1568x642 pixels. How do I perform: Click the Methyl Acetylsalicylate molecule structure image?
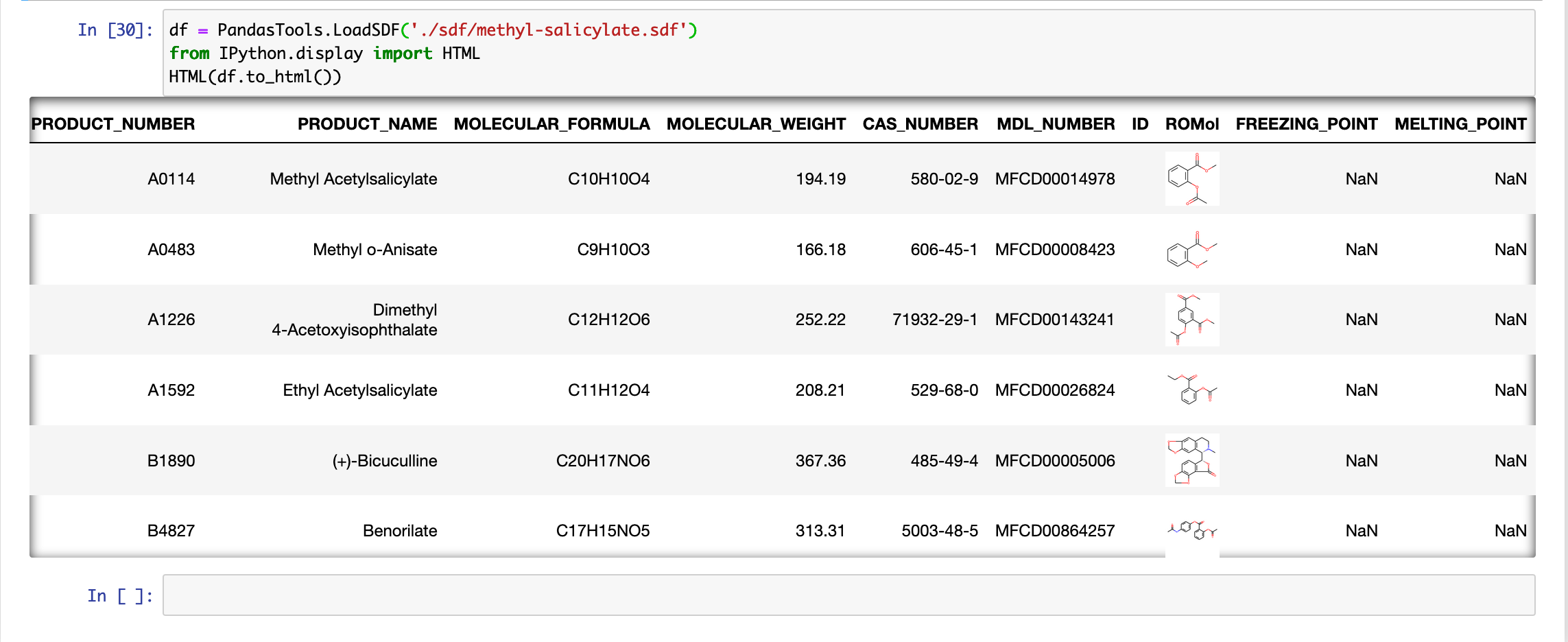coord(1192,178)
